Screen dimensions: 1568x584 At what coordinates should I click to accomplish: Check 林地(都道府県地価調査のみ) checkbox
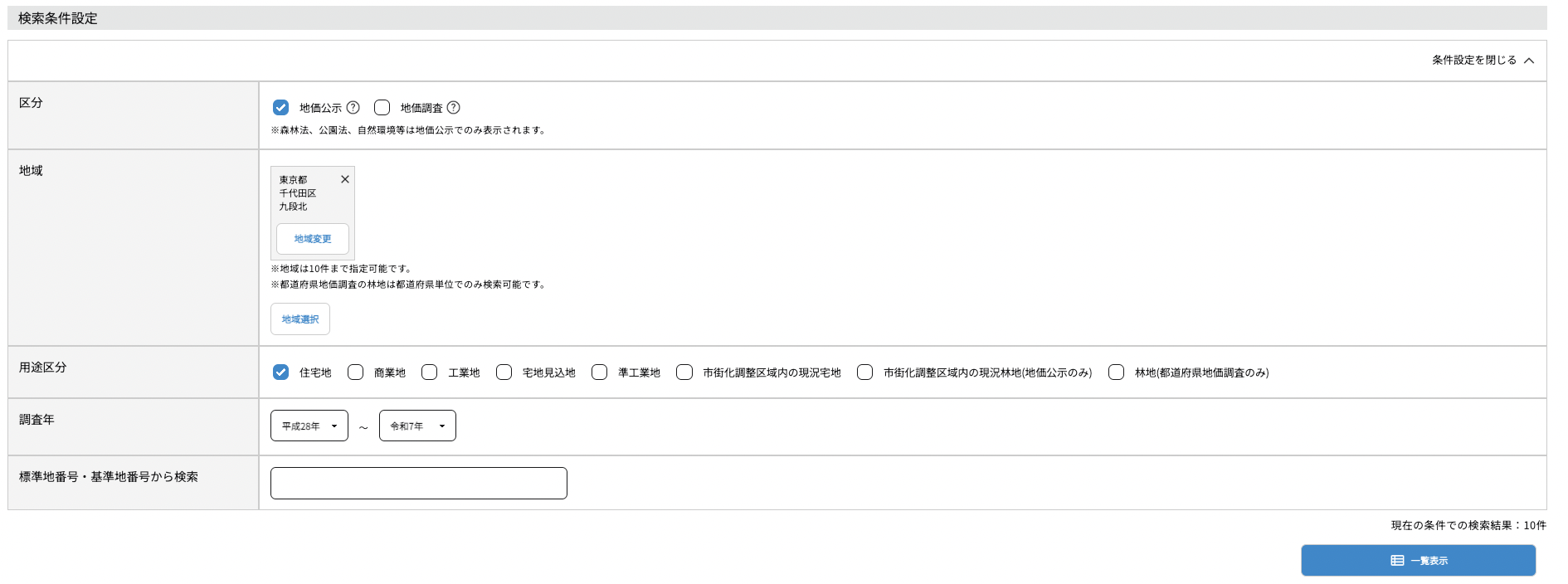pos(1116,372)
